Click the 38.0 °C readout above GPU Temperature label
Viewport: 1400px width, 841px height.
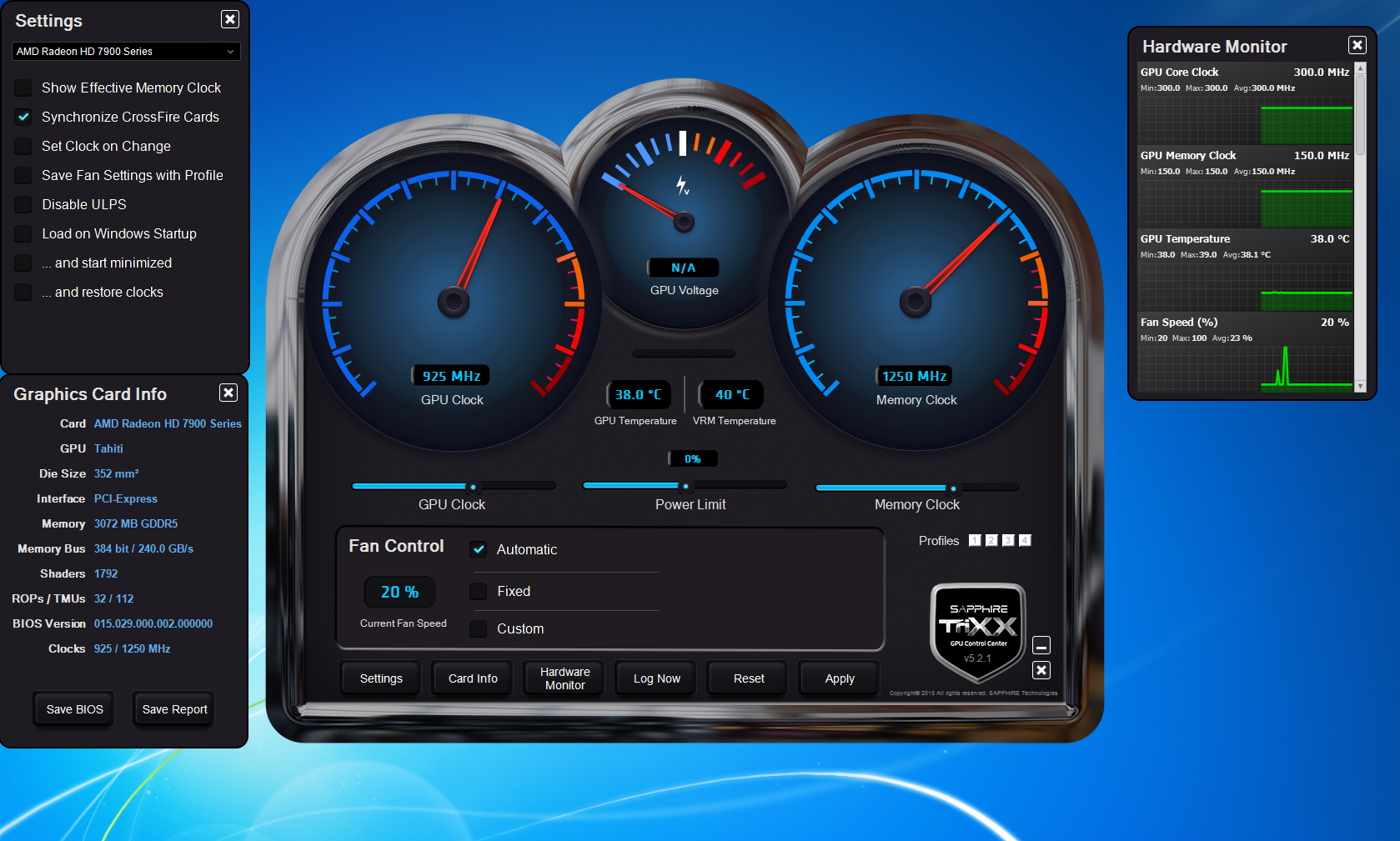(638, 394)
